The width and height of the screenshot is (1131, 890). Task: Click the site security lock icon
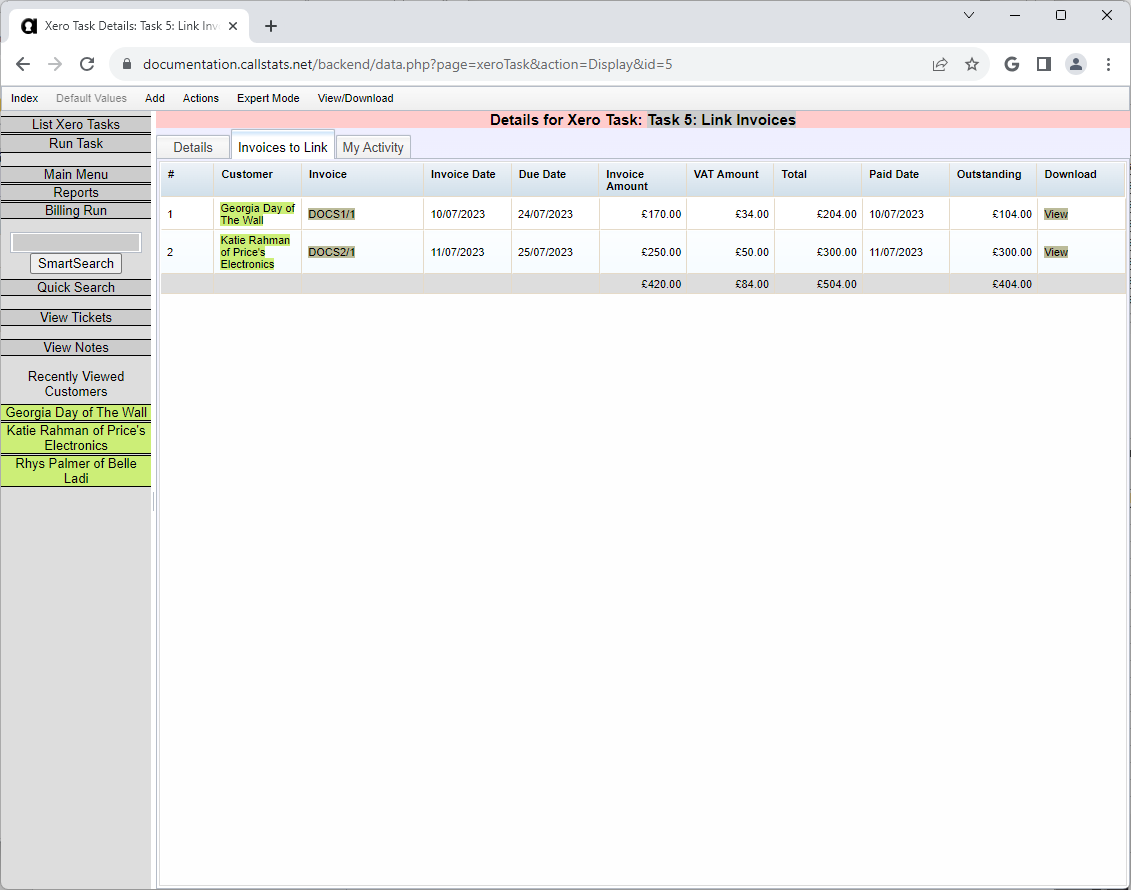click(x=126, y=63)
